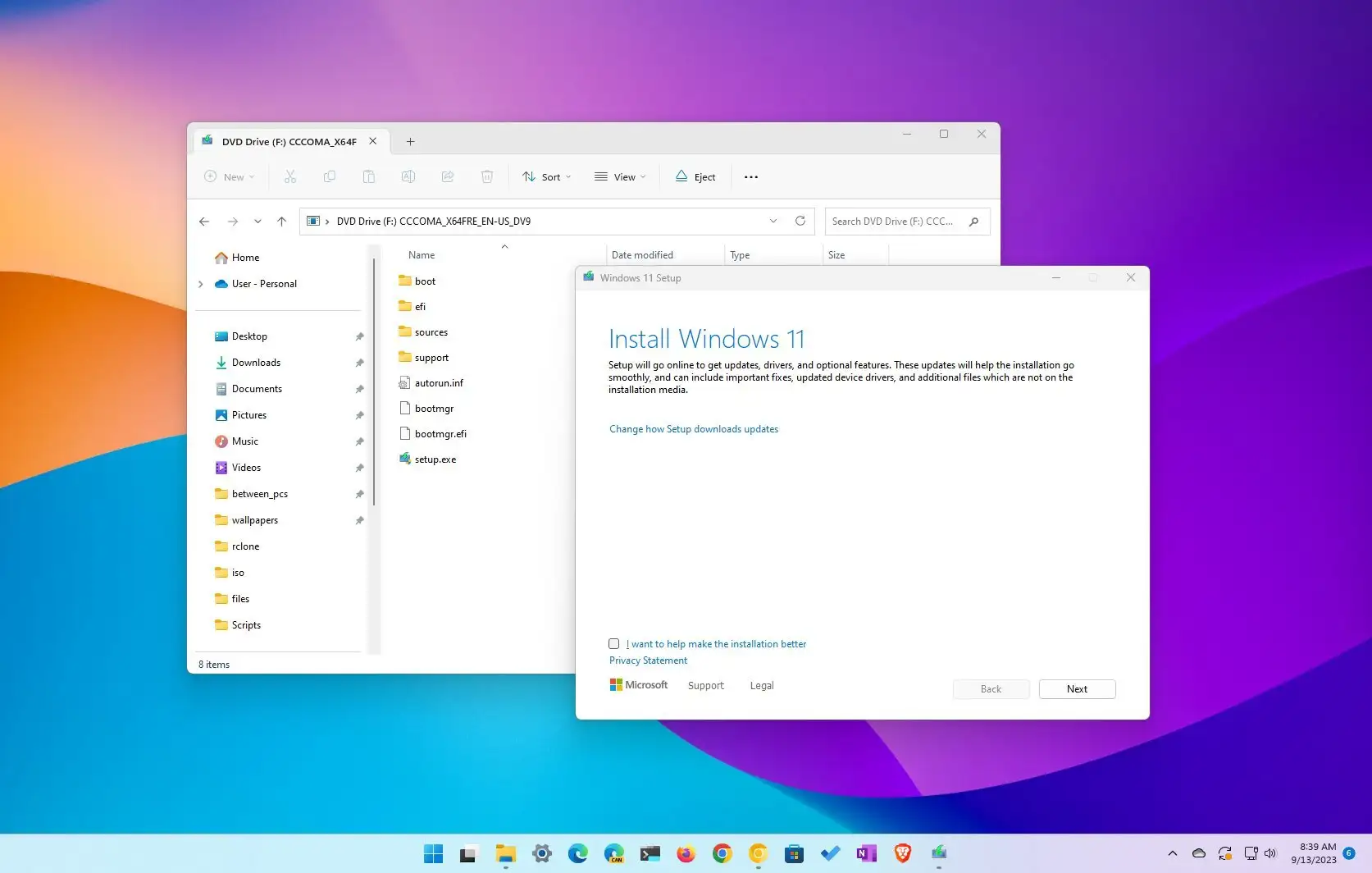Open File Explorer taskbar icon
The width and height of the screenshot is (1372, 873).
click(x=505, y=853)
